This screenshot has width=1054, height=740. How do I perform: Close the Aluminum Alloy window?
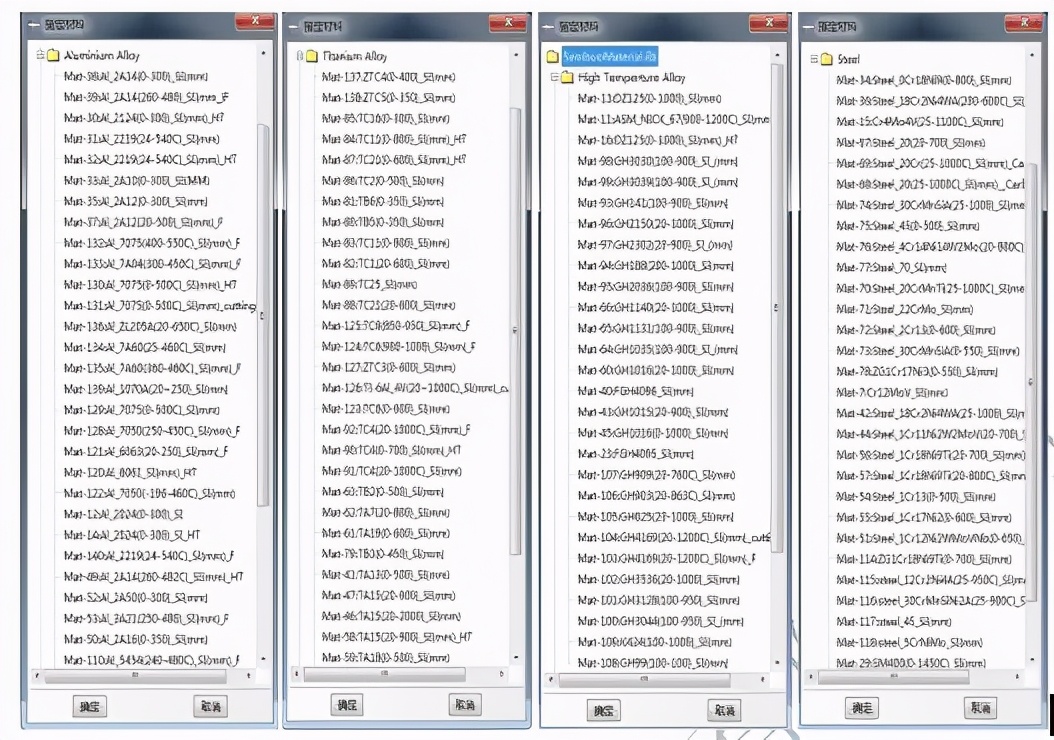coord(255,22)
